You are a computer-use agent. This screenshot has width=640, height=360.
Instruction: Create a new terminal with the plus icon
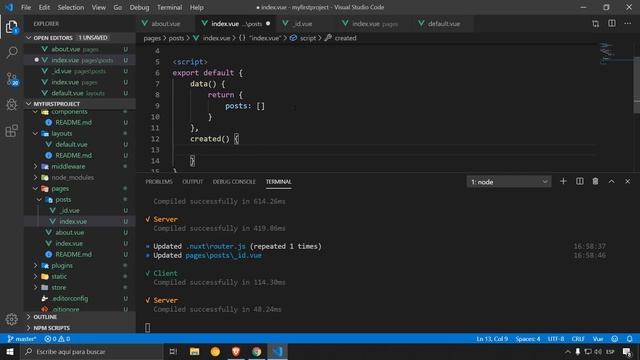[x=563, y=181]
